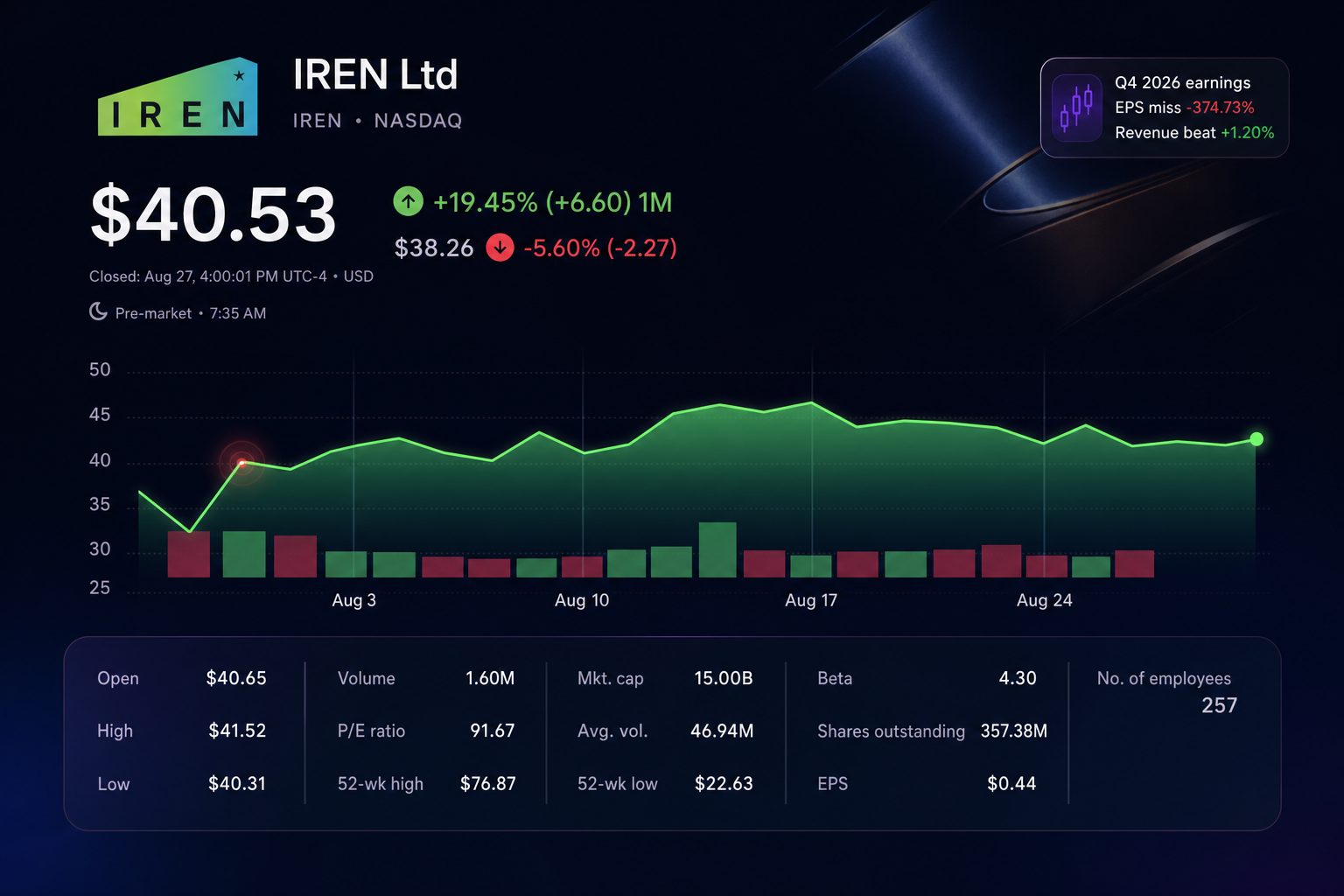1344x896 pixels.
Task: Click the $40.53 closing price
Action: pyautogui.click(x=213, y=214)
